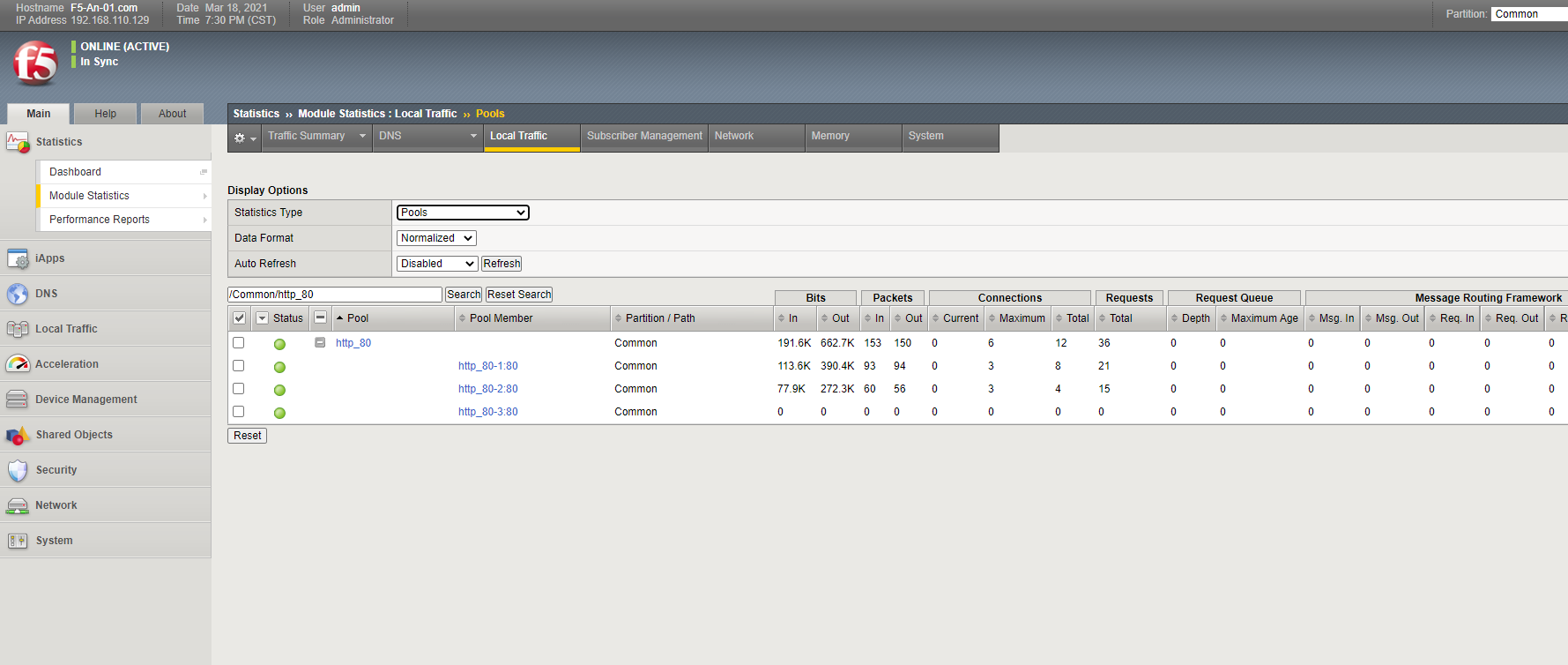This screenshot has height=665, width=1568.
Task: Check the box for pool http_80
Action: pos(238,343)
